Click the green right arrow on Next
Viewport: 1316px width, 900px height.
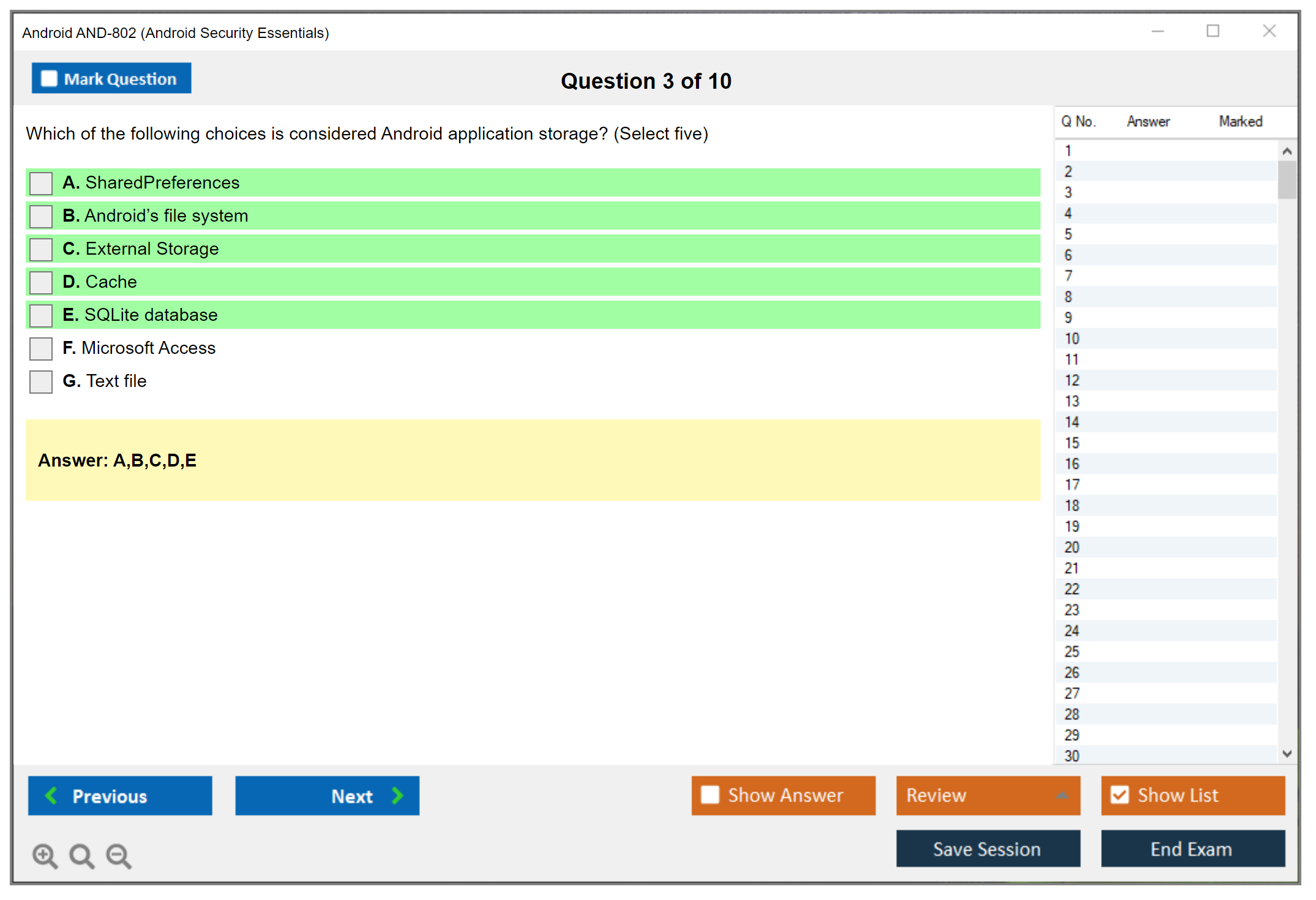(x=397, y=795)
